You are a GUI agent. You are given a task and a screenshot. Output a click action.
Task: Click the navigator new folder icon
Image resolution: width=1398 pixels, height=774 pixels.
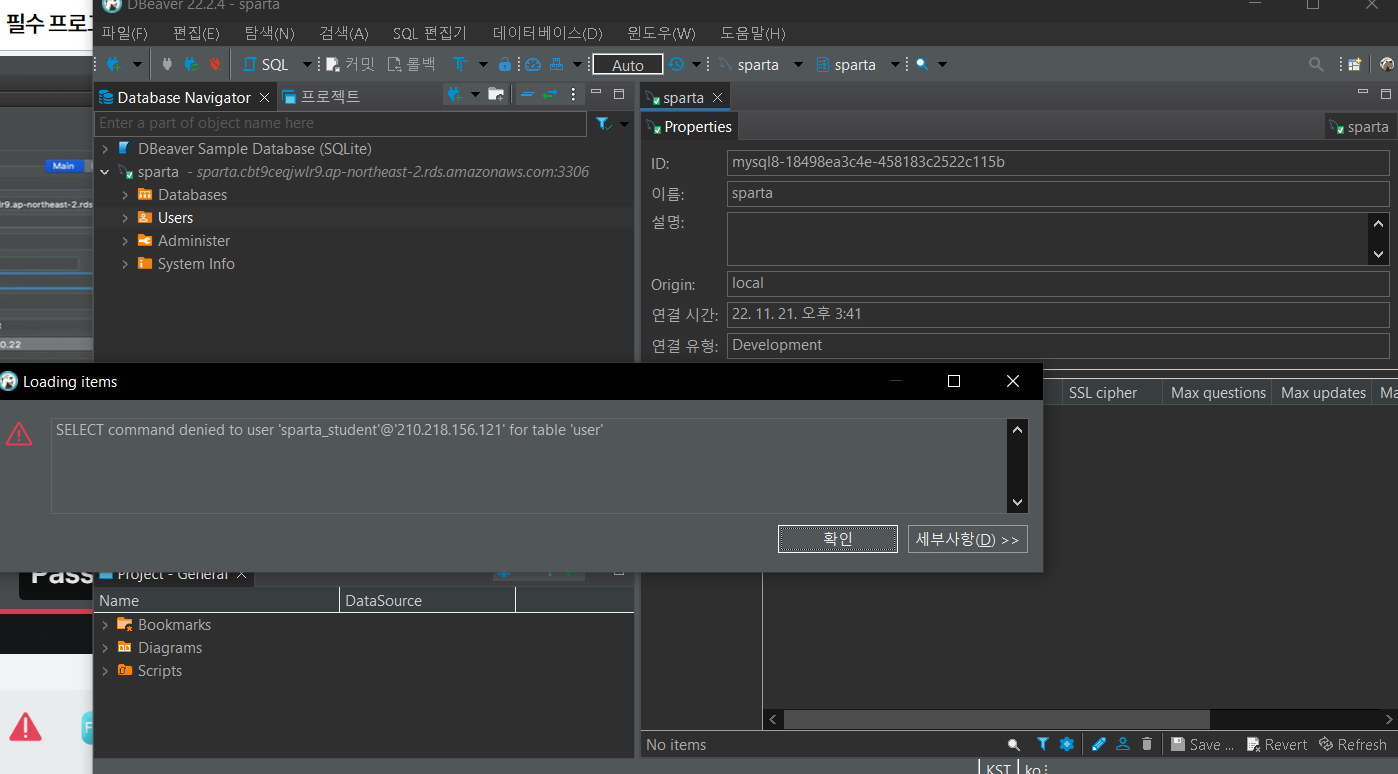tap(496, 94)
